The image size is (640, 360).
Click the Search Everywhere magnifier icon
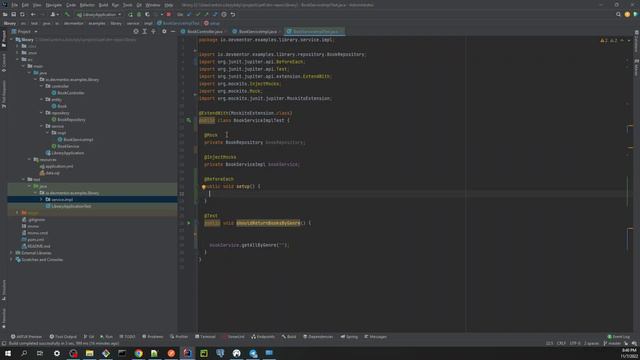point(618,14)
